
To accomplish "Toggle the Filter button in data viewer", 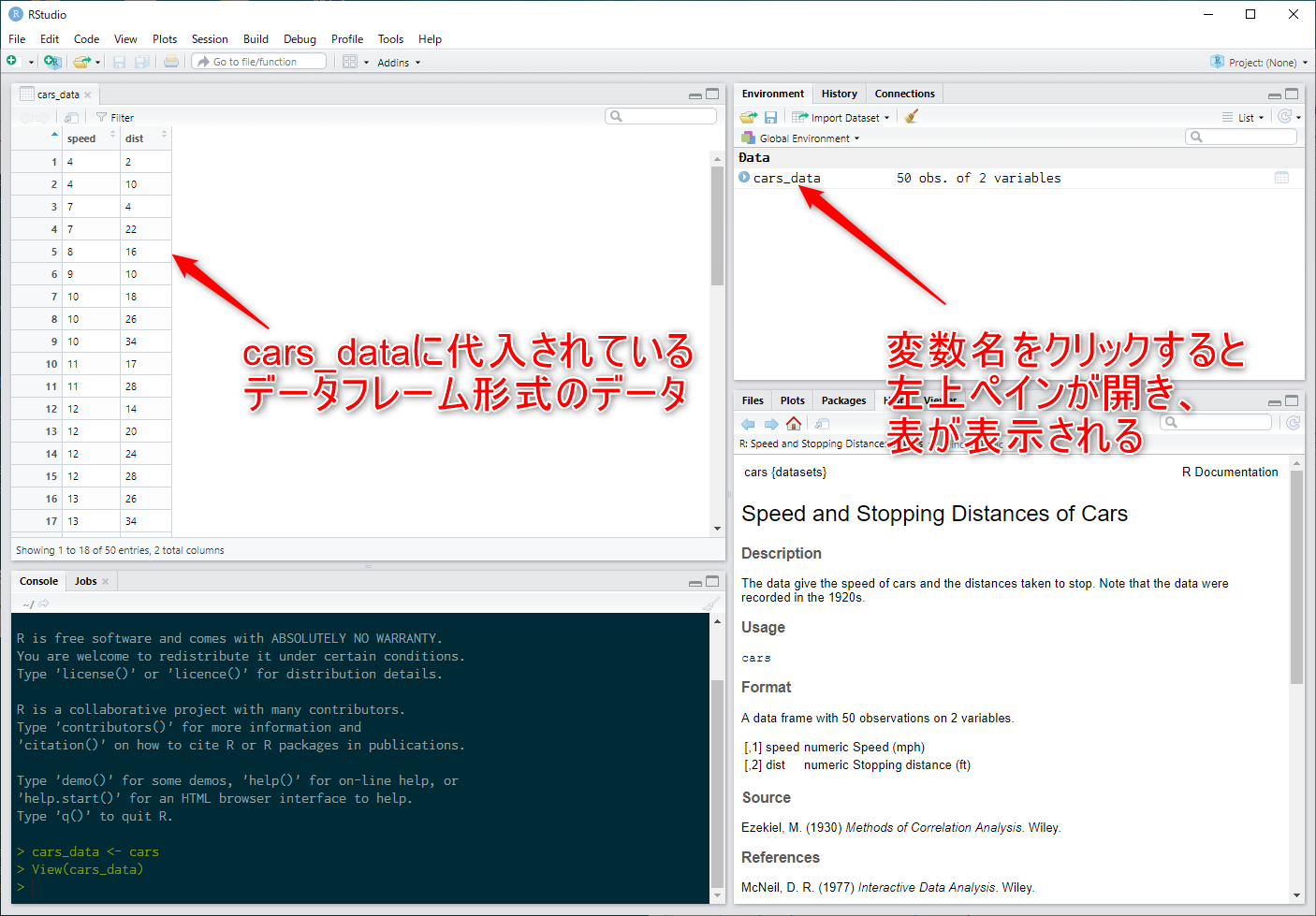I will coord(115,118).
